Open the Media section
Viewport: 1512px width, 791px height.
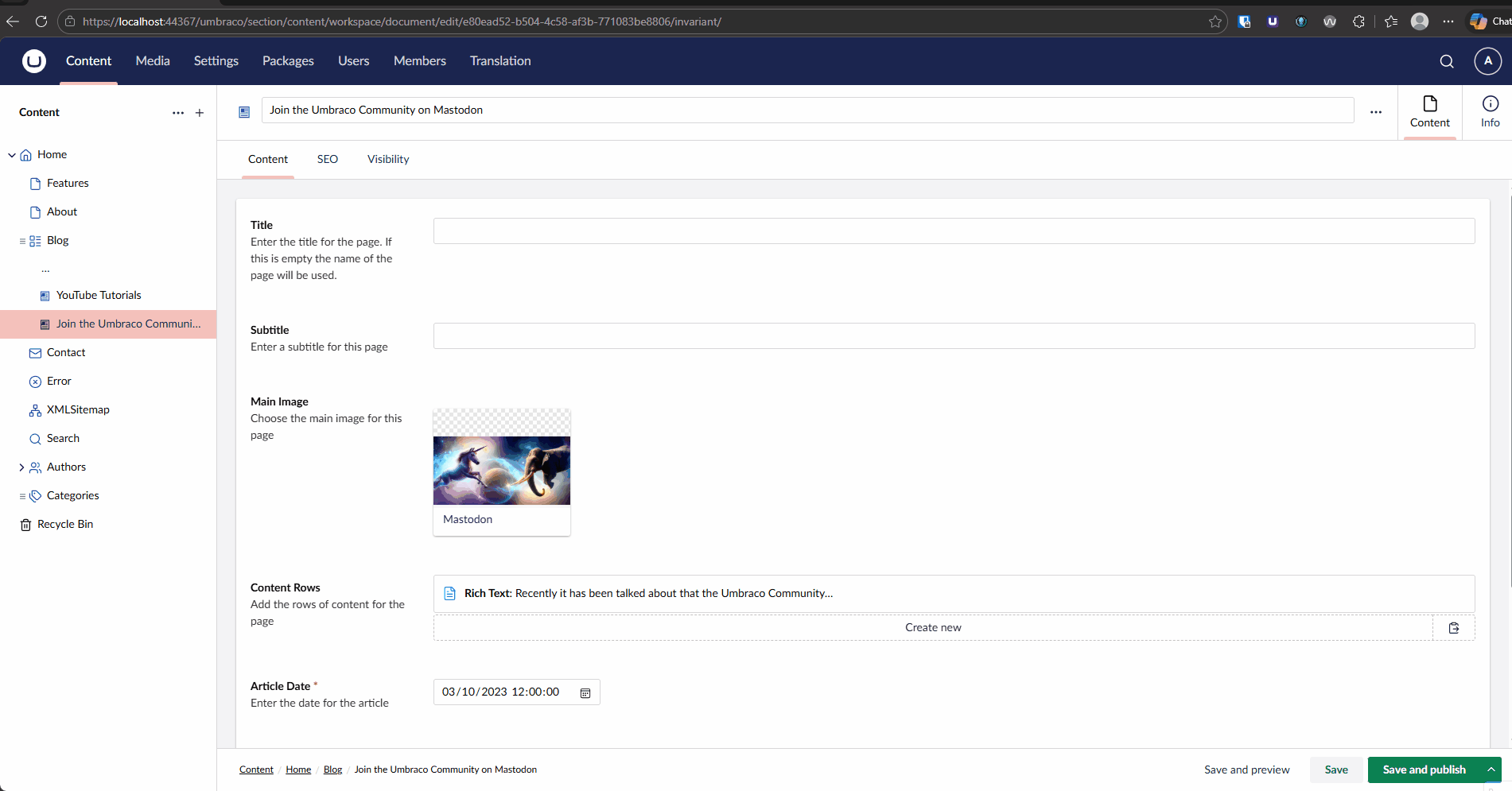152,60
